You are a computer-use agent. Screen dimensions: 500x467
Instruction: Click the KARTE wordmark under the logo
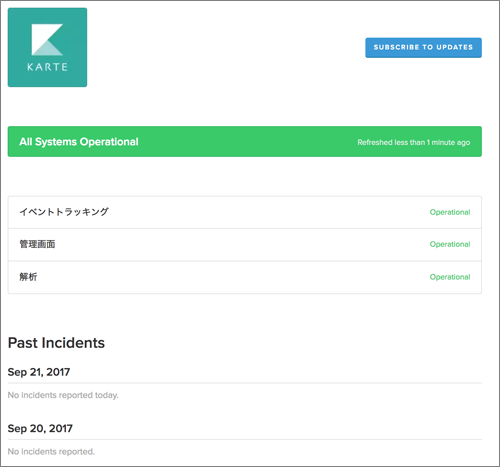47,67
